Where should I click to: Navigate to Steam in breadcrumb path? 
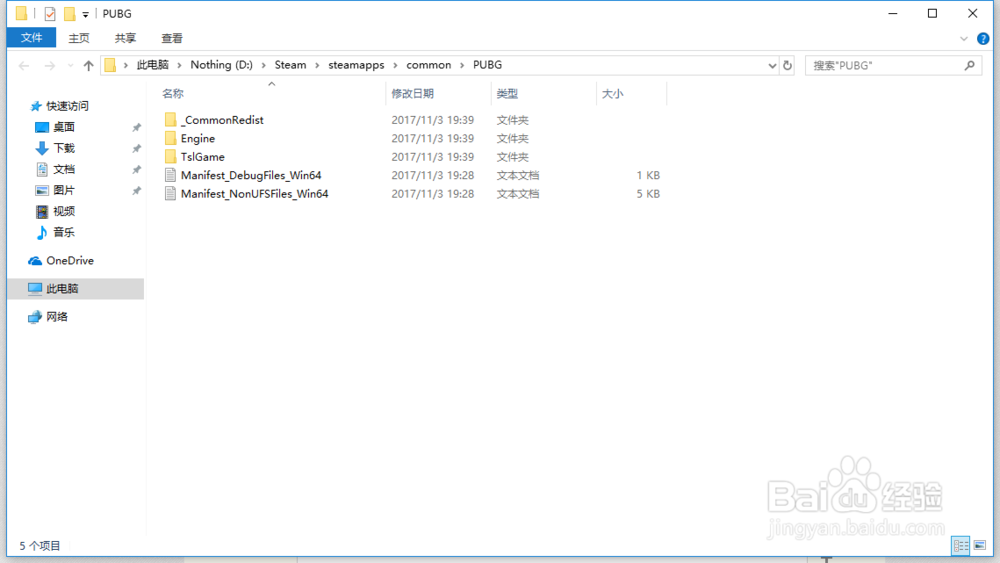[290, 65]
